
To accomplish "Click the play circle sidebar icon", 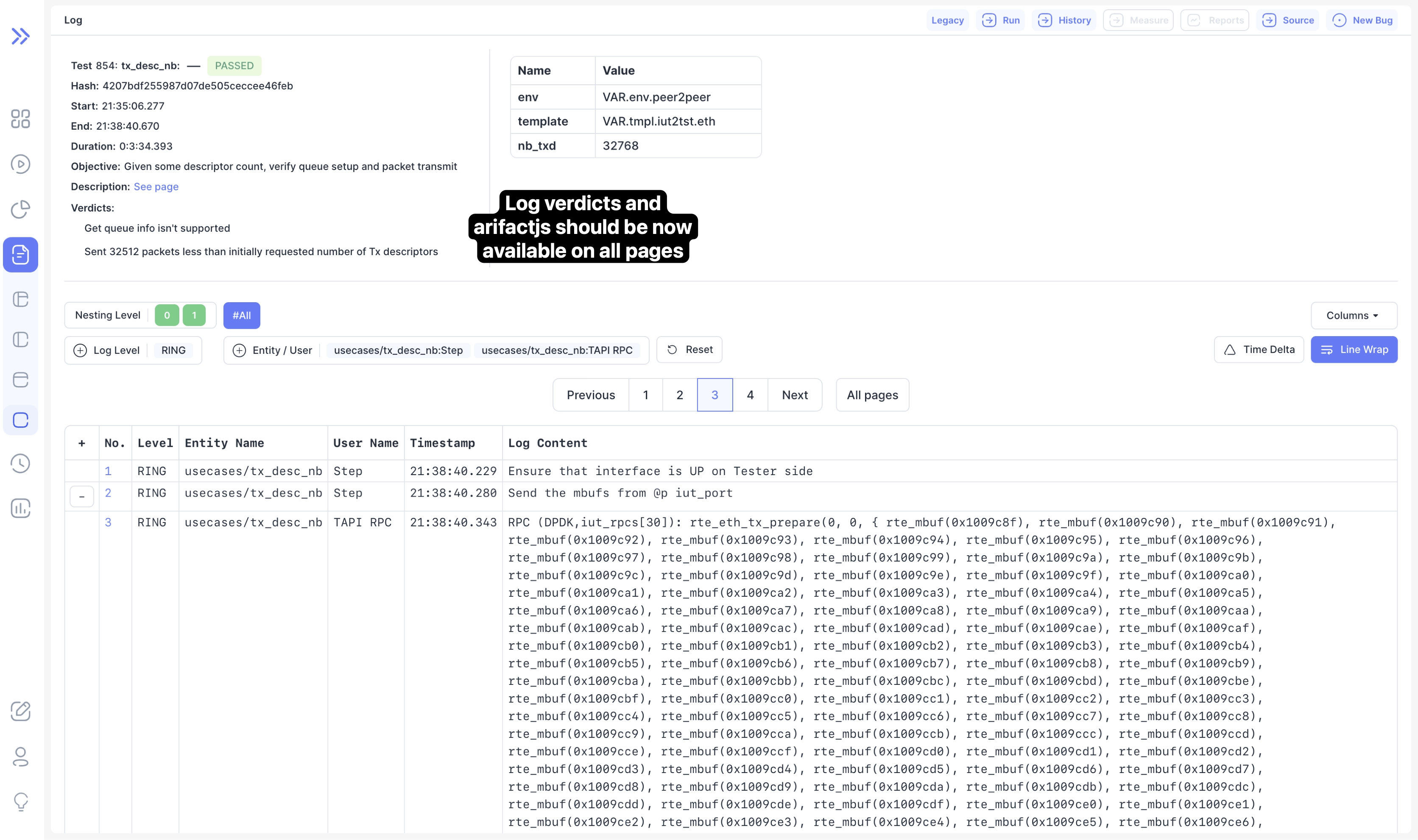I will (20, 164).
